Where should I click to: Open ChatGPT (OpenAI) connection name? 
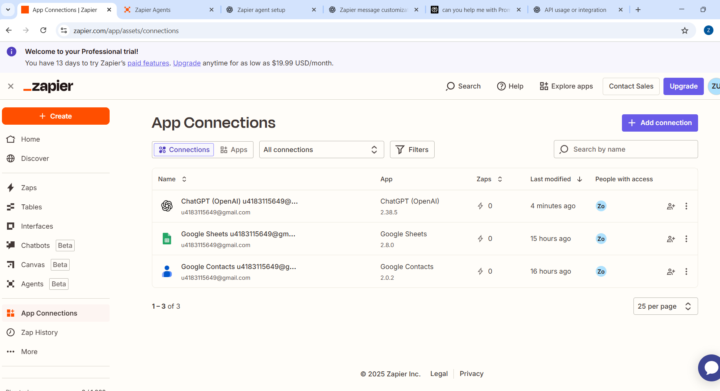tap(239, 201)
